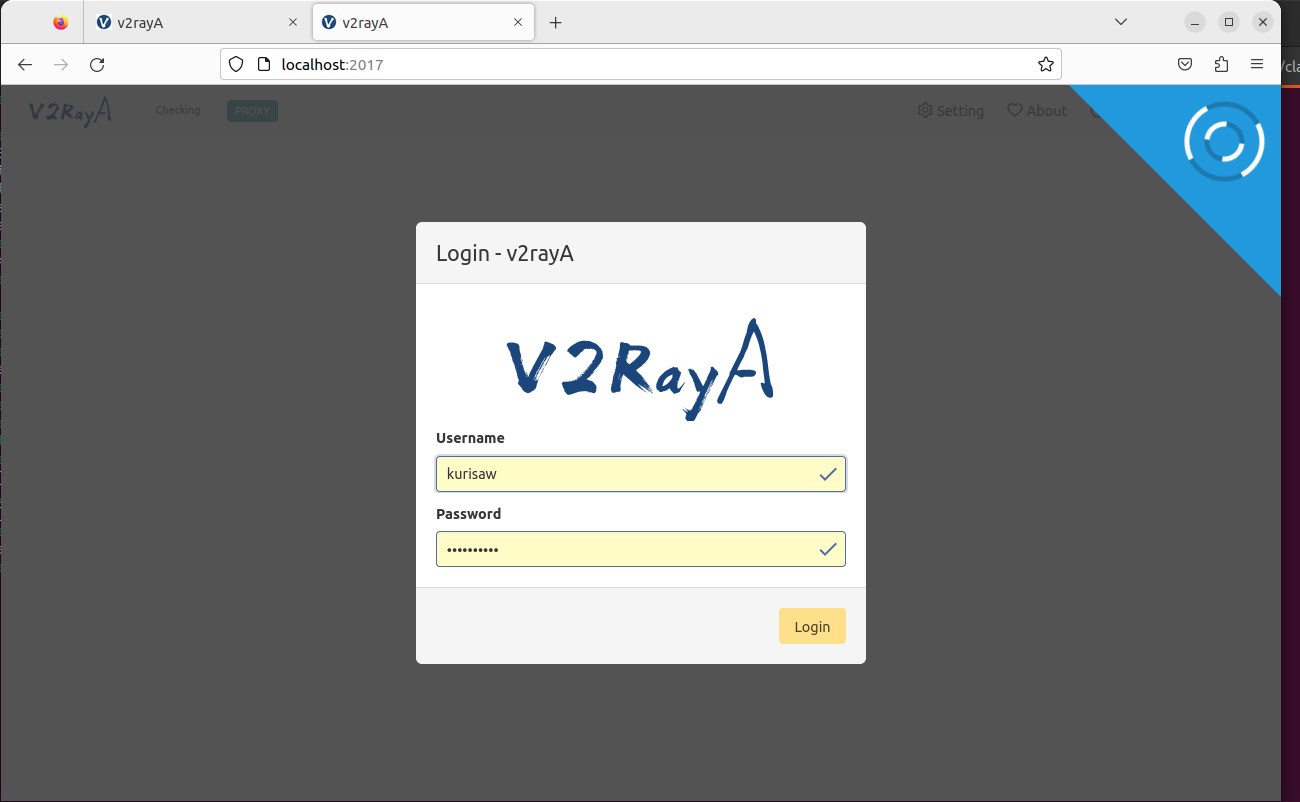
Task: Switch to the first v2rayA tab
Action: click(x=198, y=22)
